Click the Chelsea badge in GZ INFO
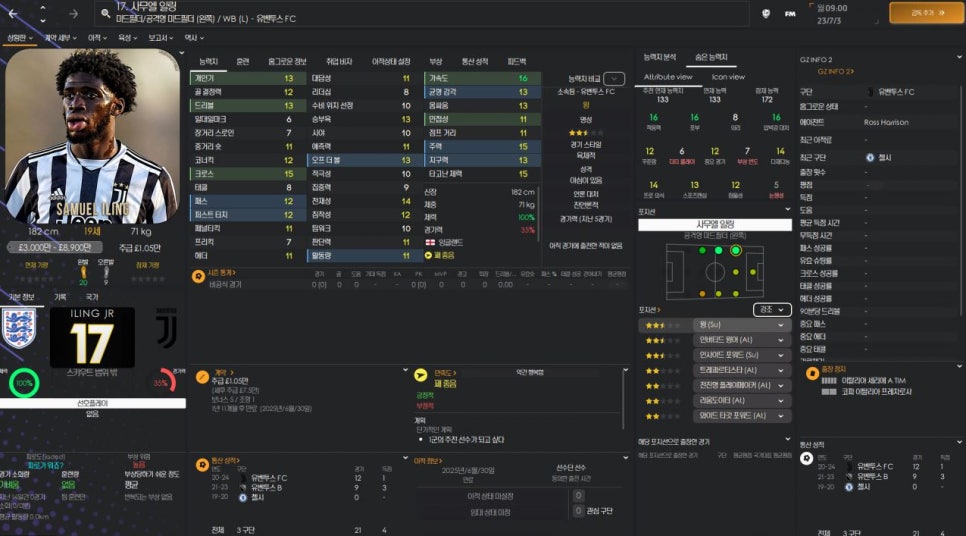Screen dimensions: 966x536 tap(870, 157)
